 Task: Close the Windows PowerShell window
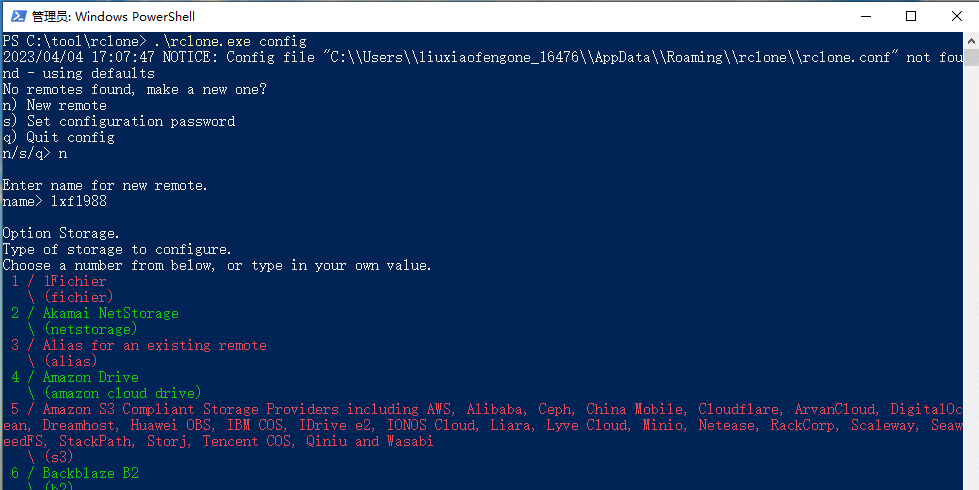tap(956, 16)
